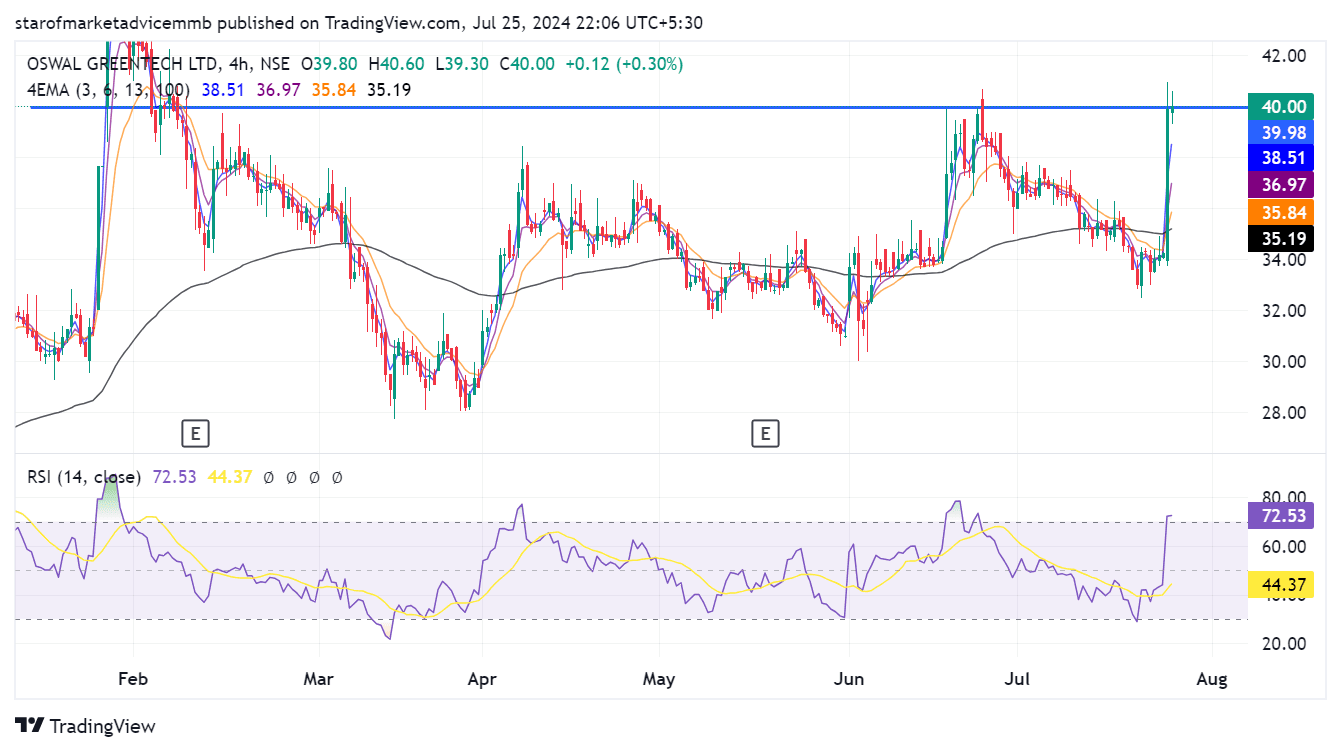The image size is (1341, 752).
Task: Click the Feb label on the time axis
Action: [133, 679]
